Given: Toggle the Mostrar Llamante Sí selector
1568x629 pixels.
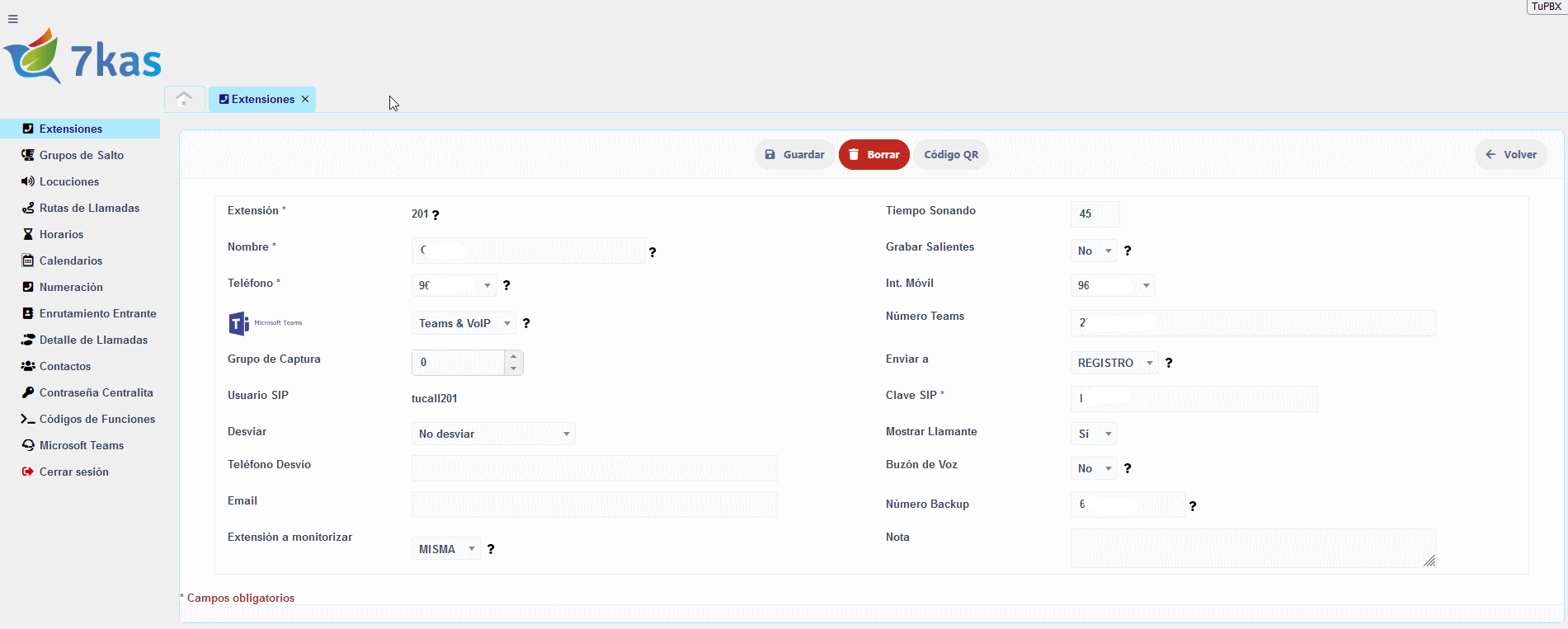Looking at the screenshot, I should click(1094, 434).
